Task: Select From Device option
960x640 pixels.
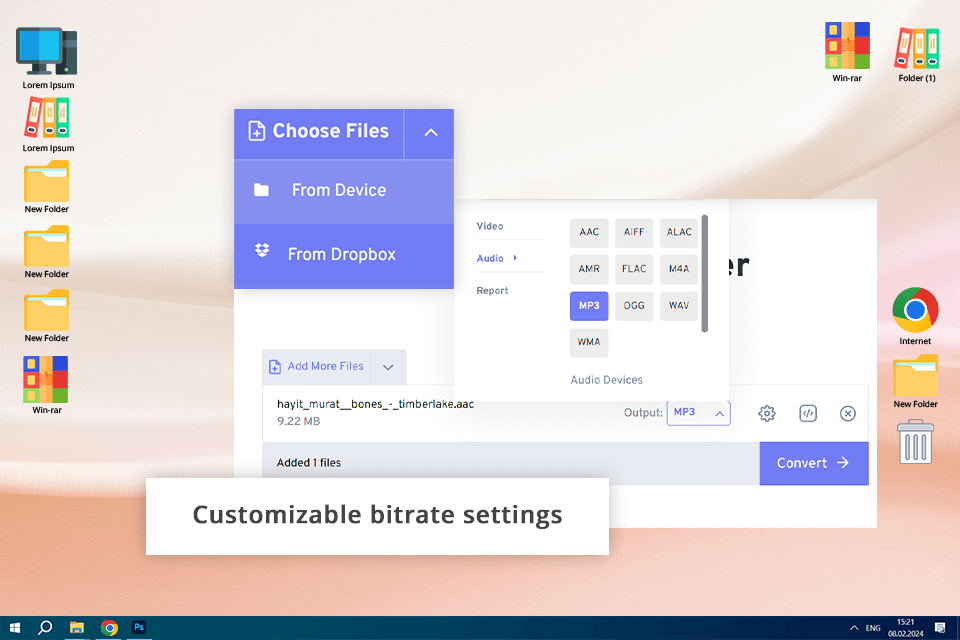Action: (x=344, y=191)
